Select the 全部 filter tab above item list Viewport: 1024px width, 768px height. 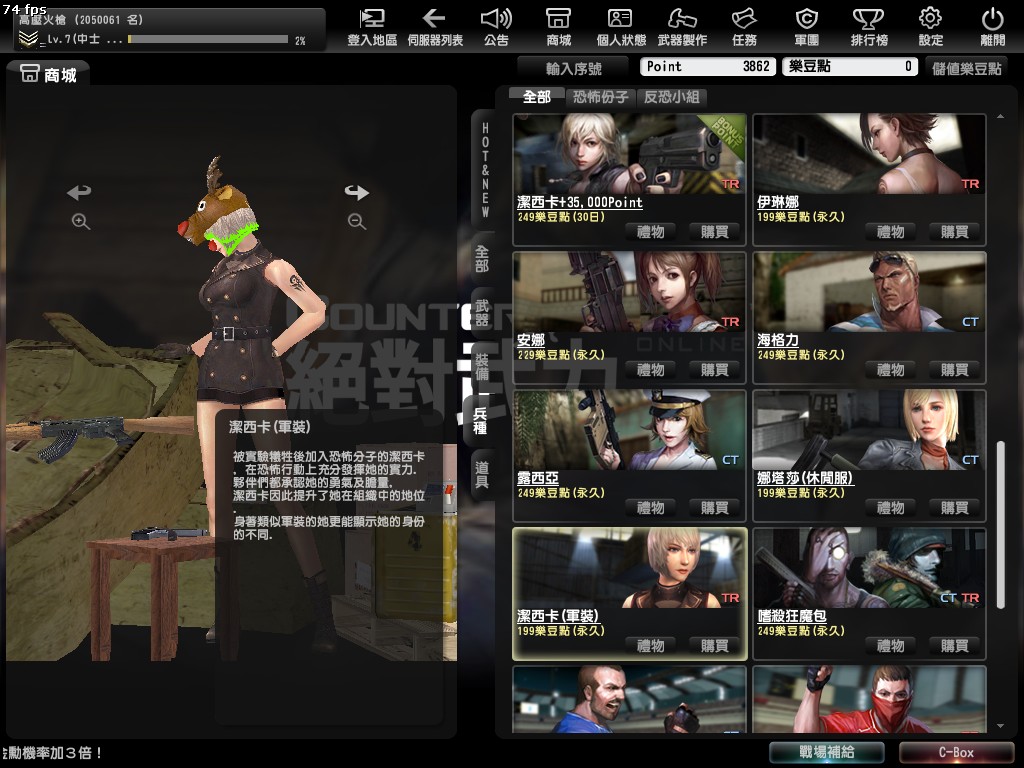[537, 97]
